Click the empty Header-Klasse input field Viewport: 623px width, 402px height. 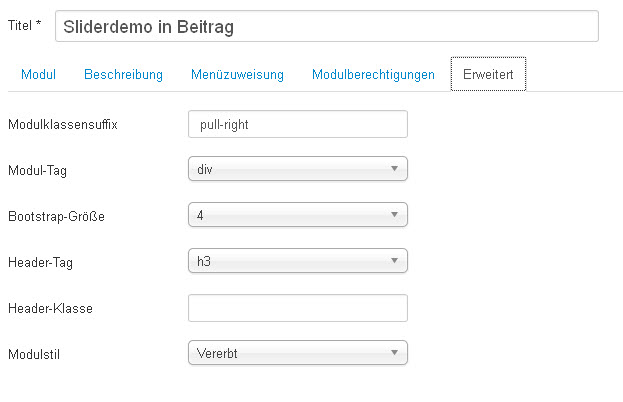297,307
